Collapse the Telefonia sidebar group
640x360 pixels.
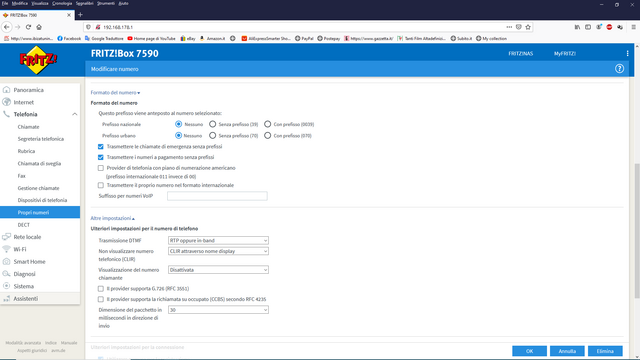(75, 114)
